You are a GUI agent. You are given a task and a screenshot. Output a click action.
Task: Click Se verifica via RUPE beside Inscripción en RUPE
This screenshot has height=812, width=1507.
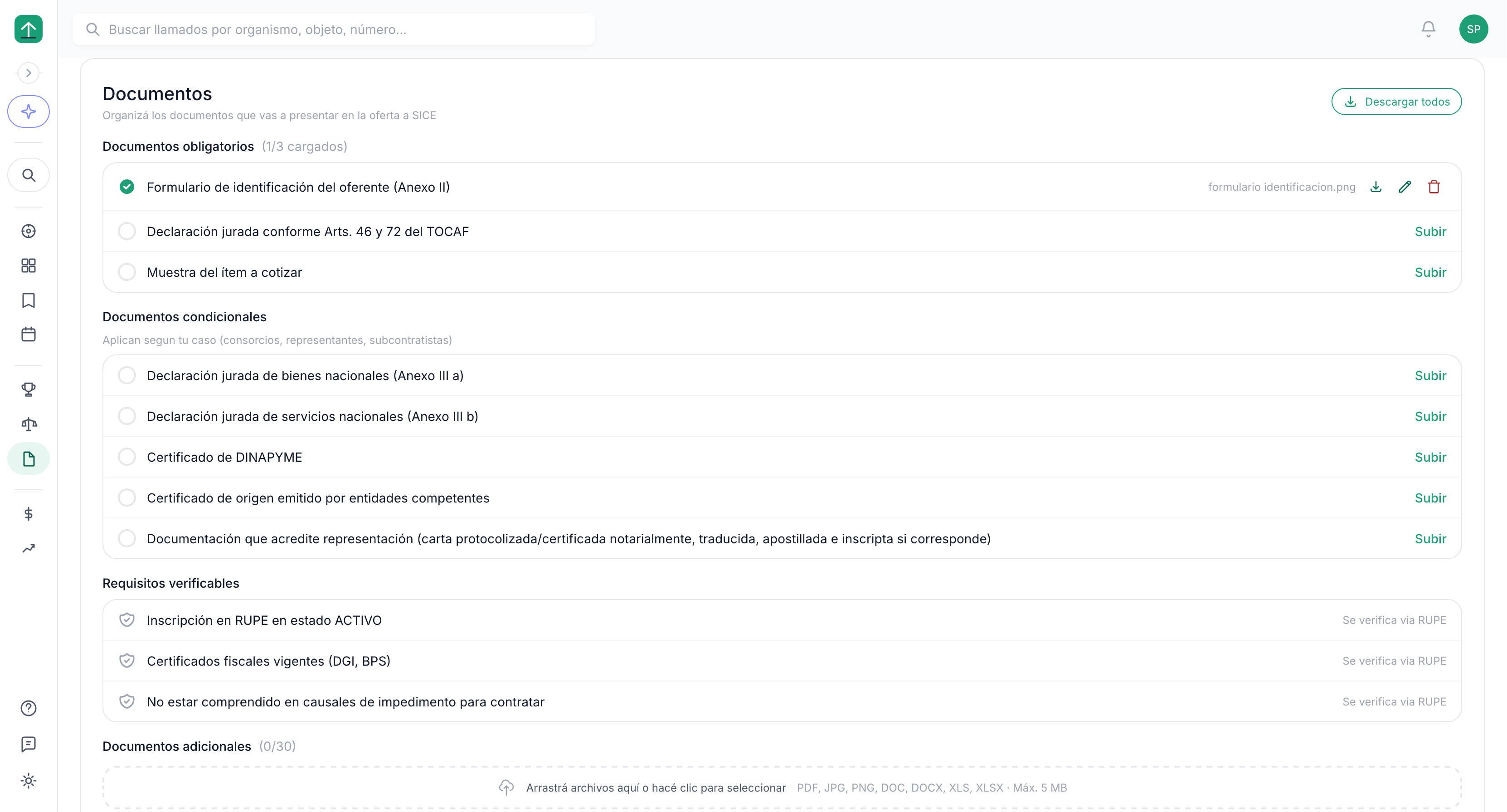tap(1394, 620)
